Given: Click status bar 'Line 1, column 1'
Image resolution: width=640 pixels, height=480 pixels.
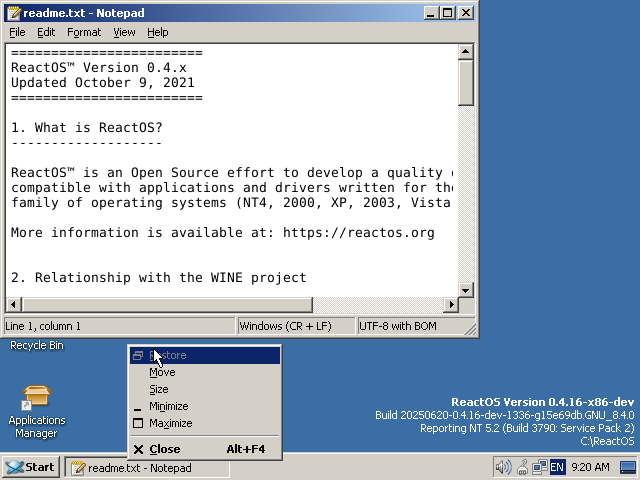Looking at the screenshot, I should point(120,326).
